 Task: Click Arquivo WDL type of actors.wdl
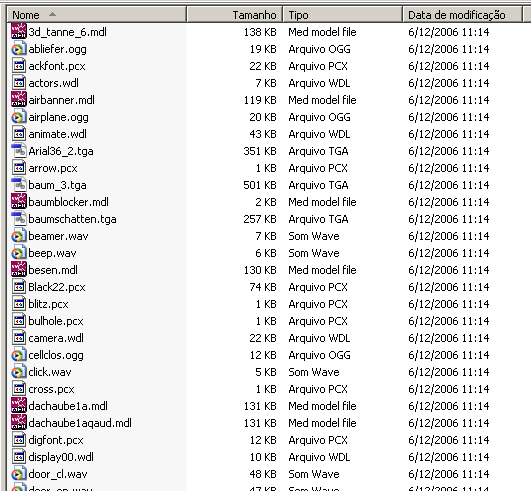(x=319, y=83)
